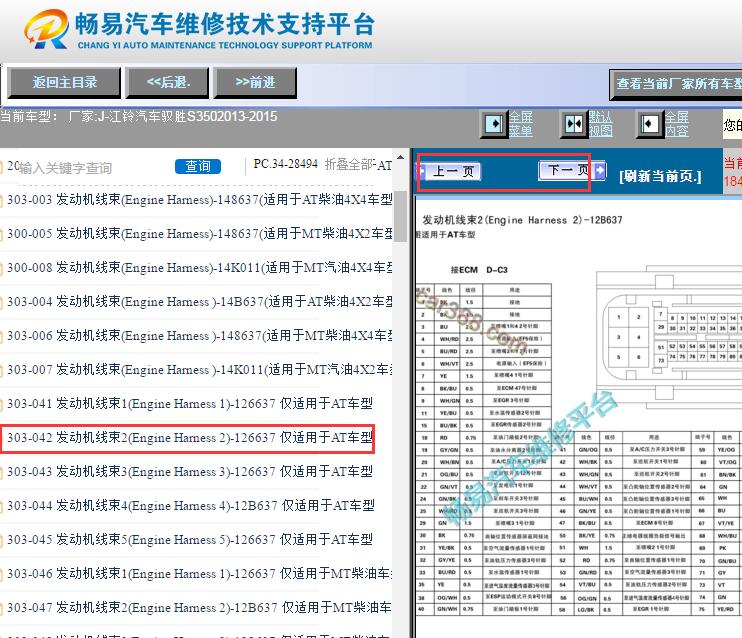
Task: Click the scroll-up arrow of the list
Action: click(400, 157)
